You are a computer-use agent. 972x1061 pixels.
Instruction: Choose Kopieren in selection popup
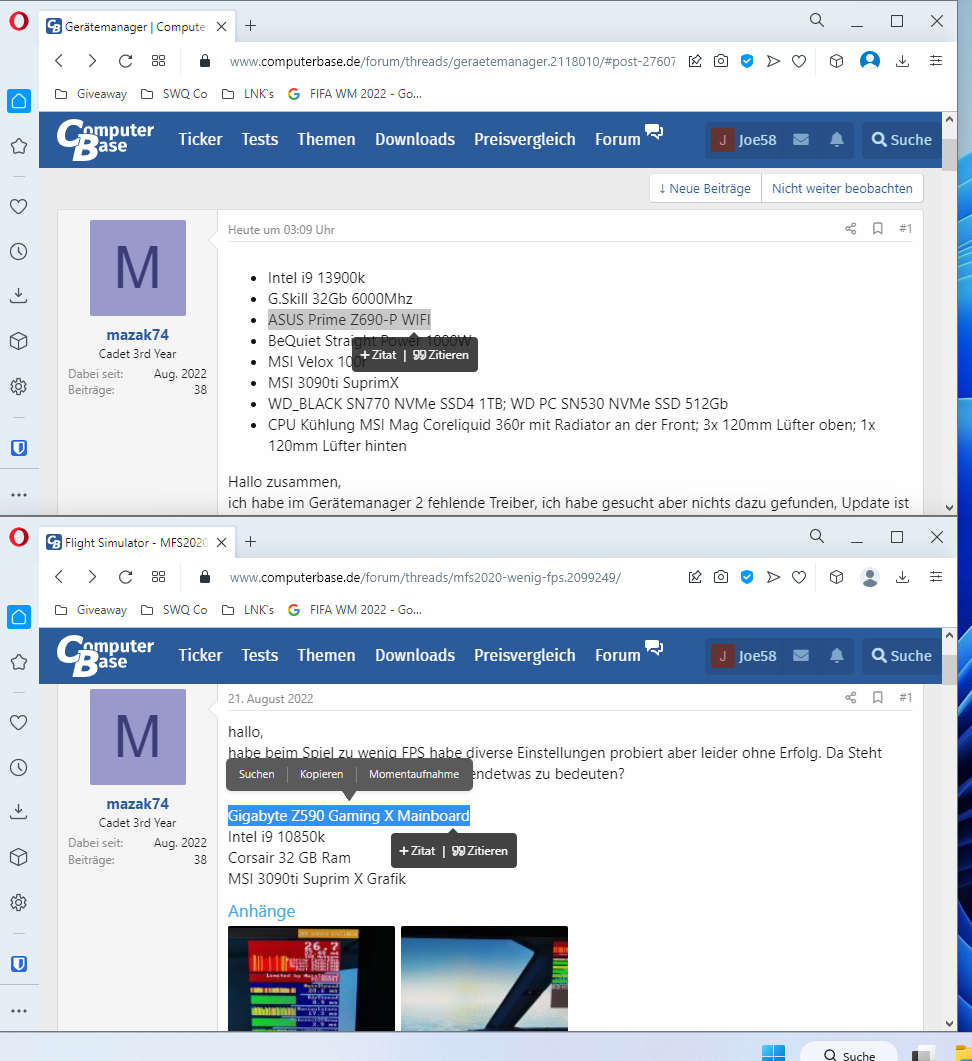[322, 774]
